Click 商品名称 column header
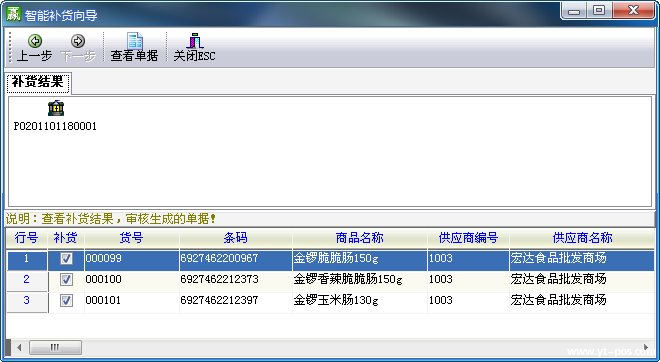 [360, 238]
